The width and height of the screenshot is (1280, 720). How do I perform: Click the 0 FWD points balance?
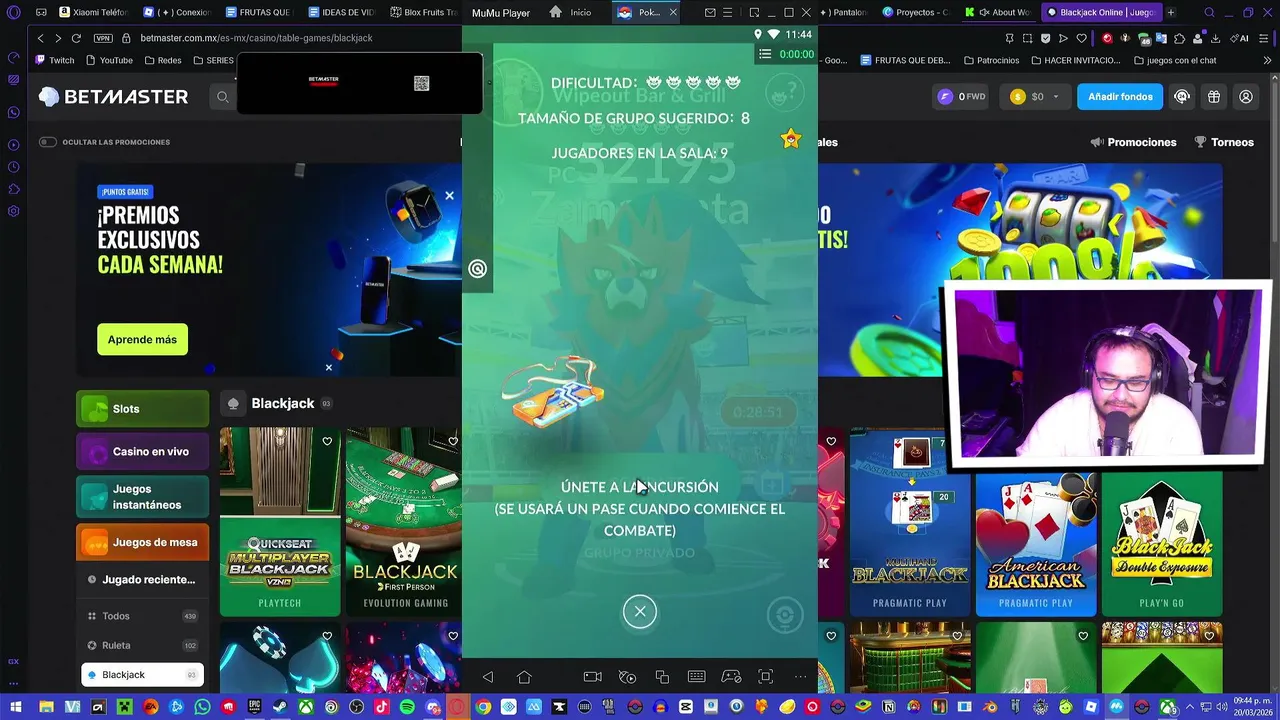pos(960,97)
